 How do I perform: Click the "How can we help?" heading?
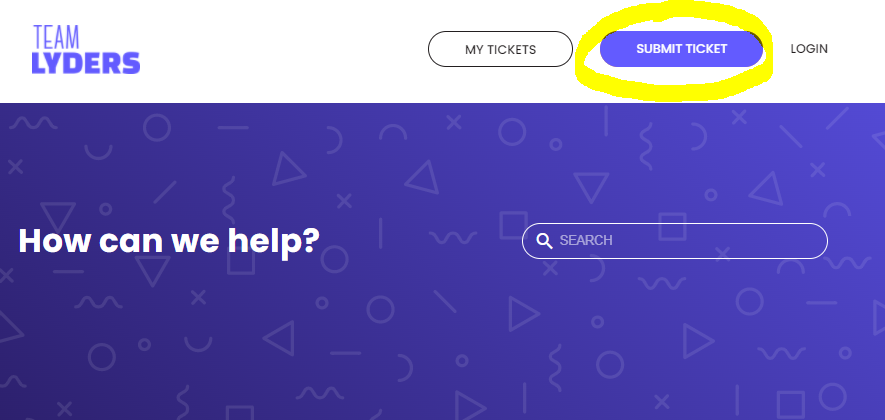coord(169,240)
